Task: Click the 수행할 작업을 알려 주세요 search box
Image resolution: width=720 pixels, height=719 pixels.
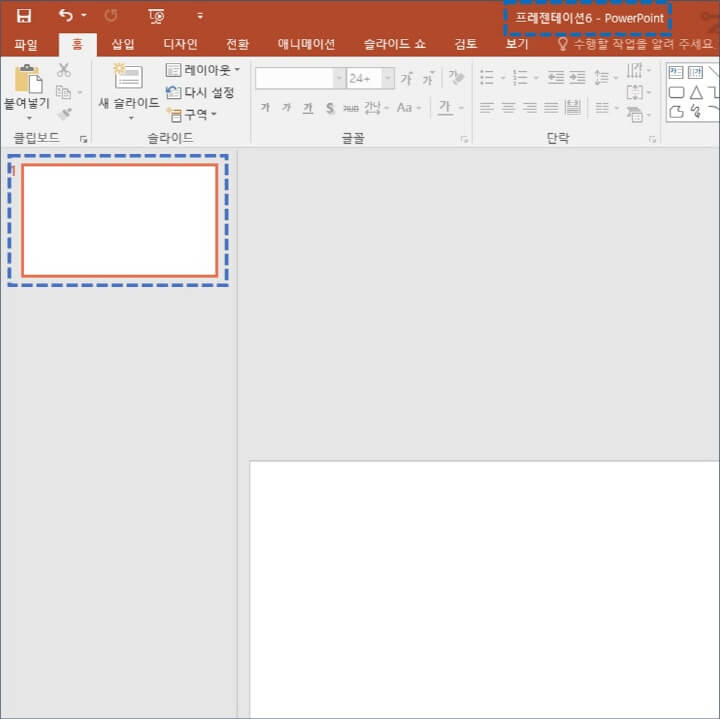Action: coord(636,44)
